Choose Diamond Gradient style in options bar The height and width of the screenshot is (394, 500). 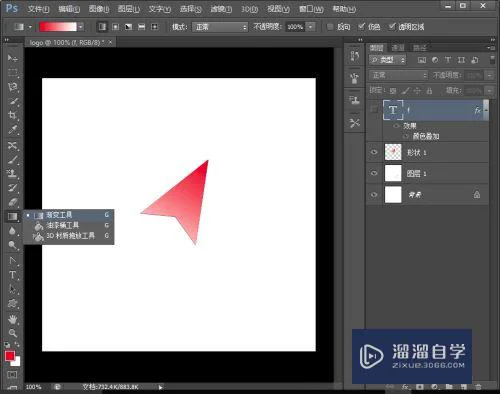pos(154,27)
